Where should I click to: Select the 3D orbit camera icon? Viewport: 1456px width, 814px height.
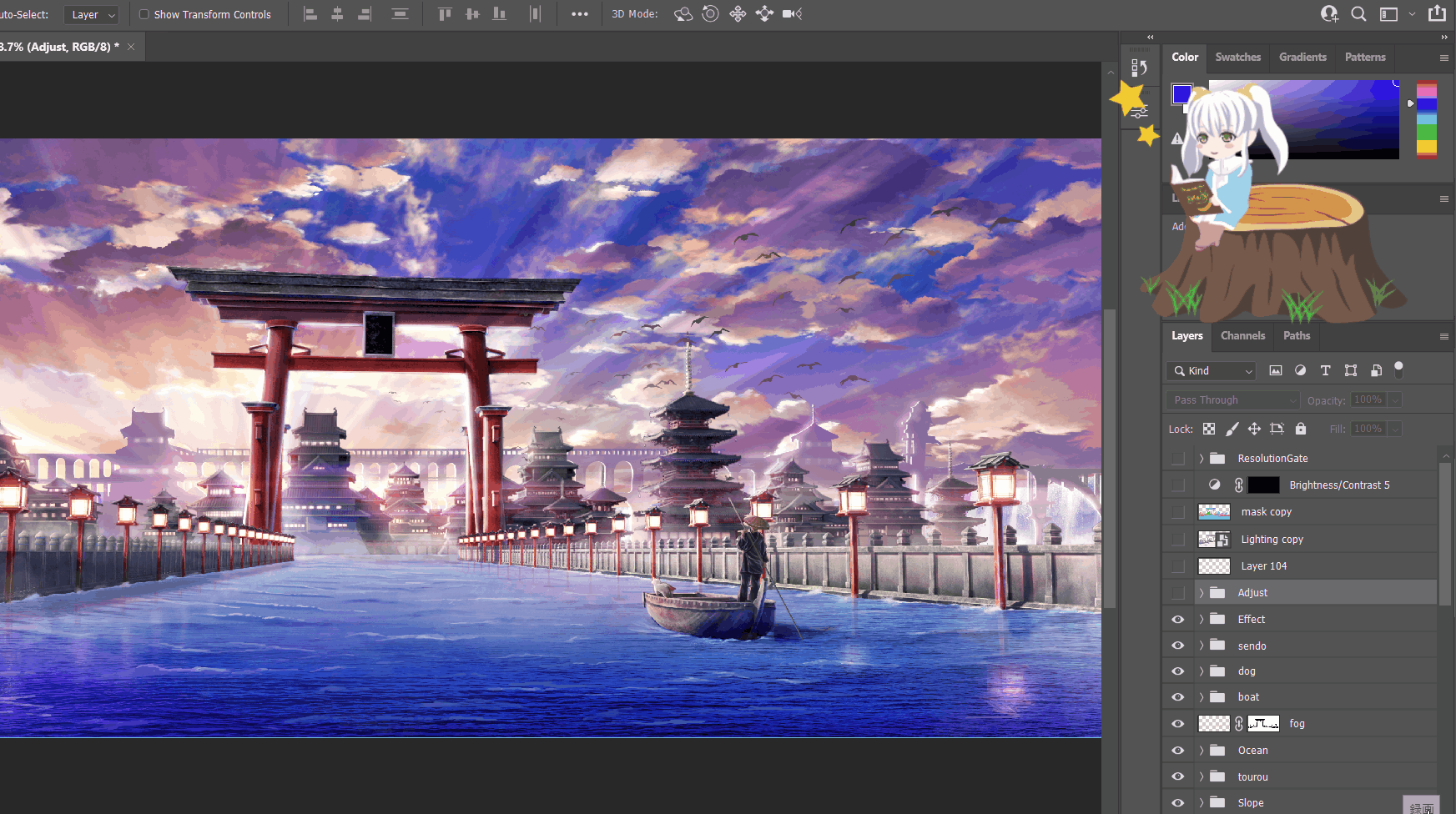coord(683,14)
